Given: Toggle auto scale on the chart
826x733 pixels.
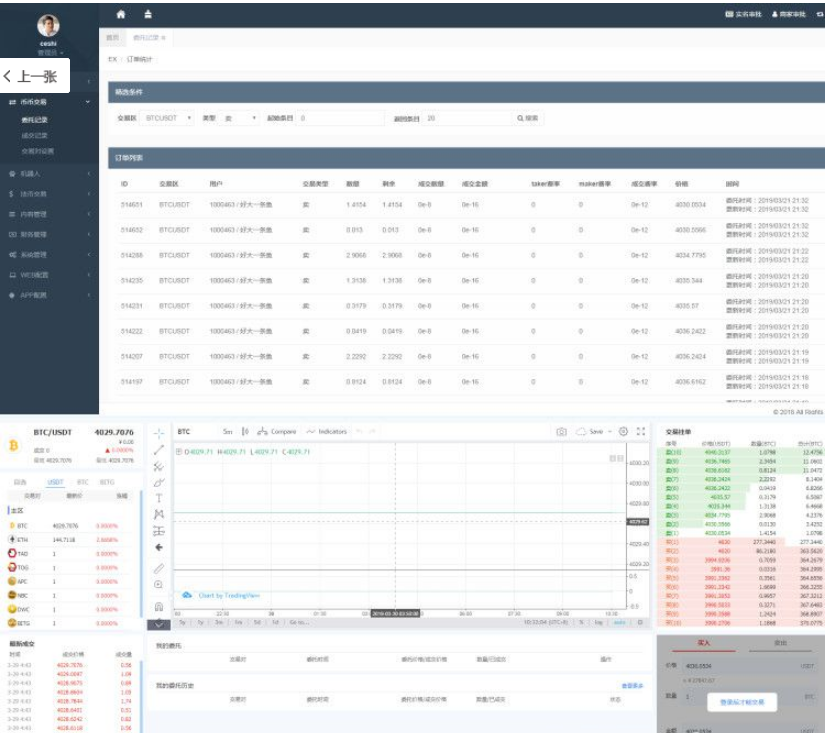Looking at the screenshot, I should click(620, 622).
